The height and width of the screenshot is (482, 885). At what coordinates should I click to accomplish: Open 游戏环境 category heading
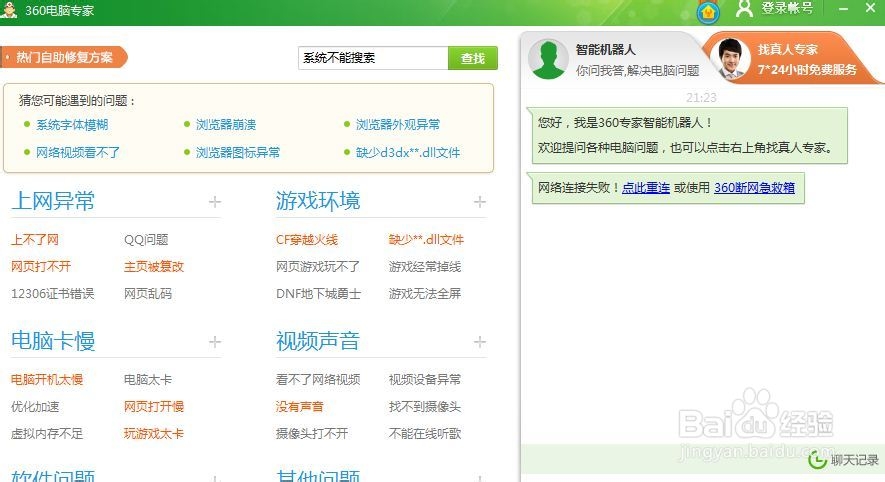(318, 201)
